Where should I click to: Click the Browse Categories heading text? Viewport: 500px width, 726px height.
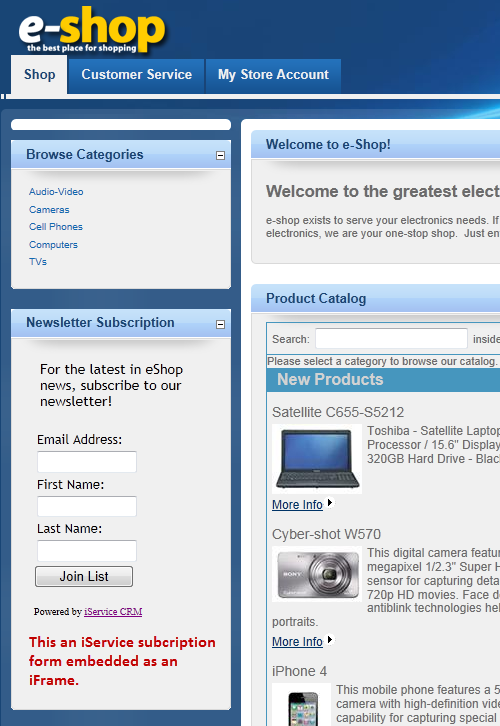85,155
